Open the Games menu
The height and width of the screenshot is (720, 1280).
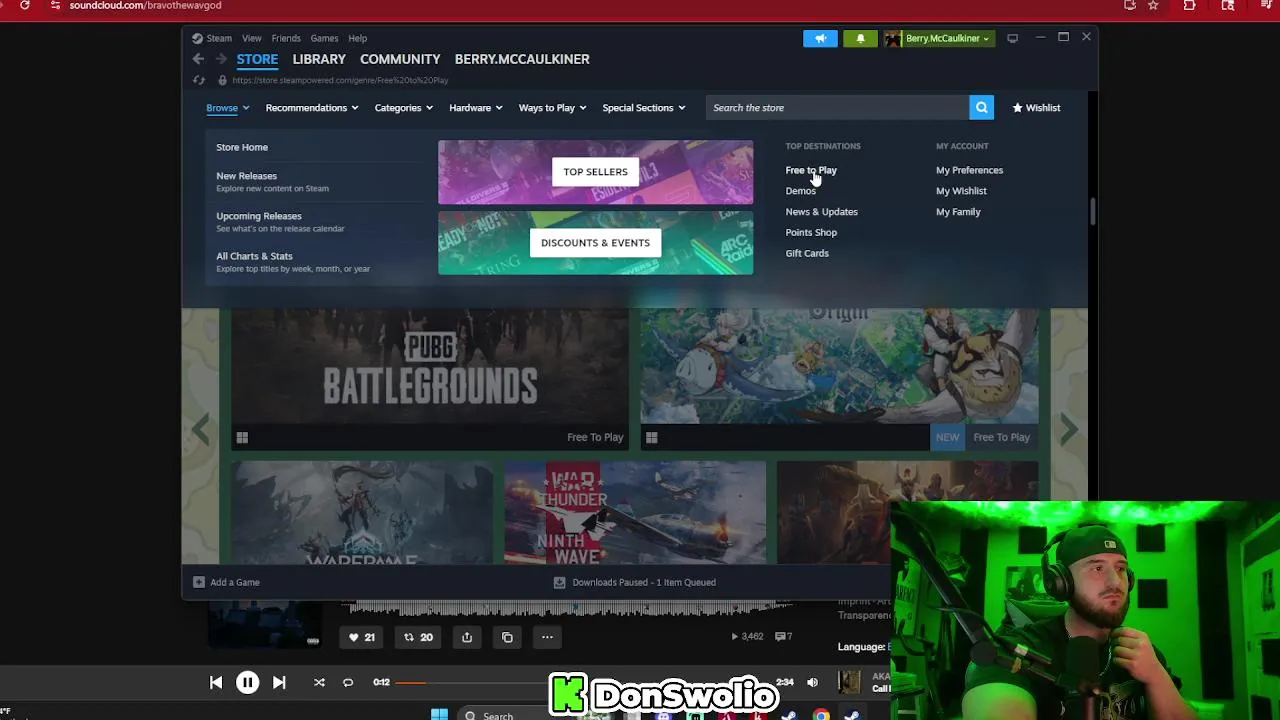[x=324, y=38]
